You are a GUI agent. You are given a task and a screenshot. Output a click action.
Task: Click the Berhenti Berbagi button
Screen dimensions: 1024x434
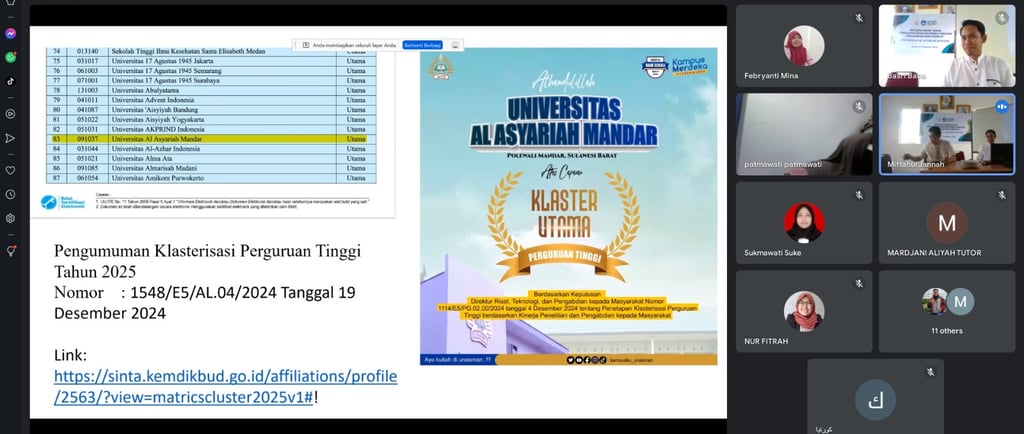pyautogui.click(x=423, y=45)
